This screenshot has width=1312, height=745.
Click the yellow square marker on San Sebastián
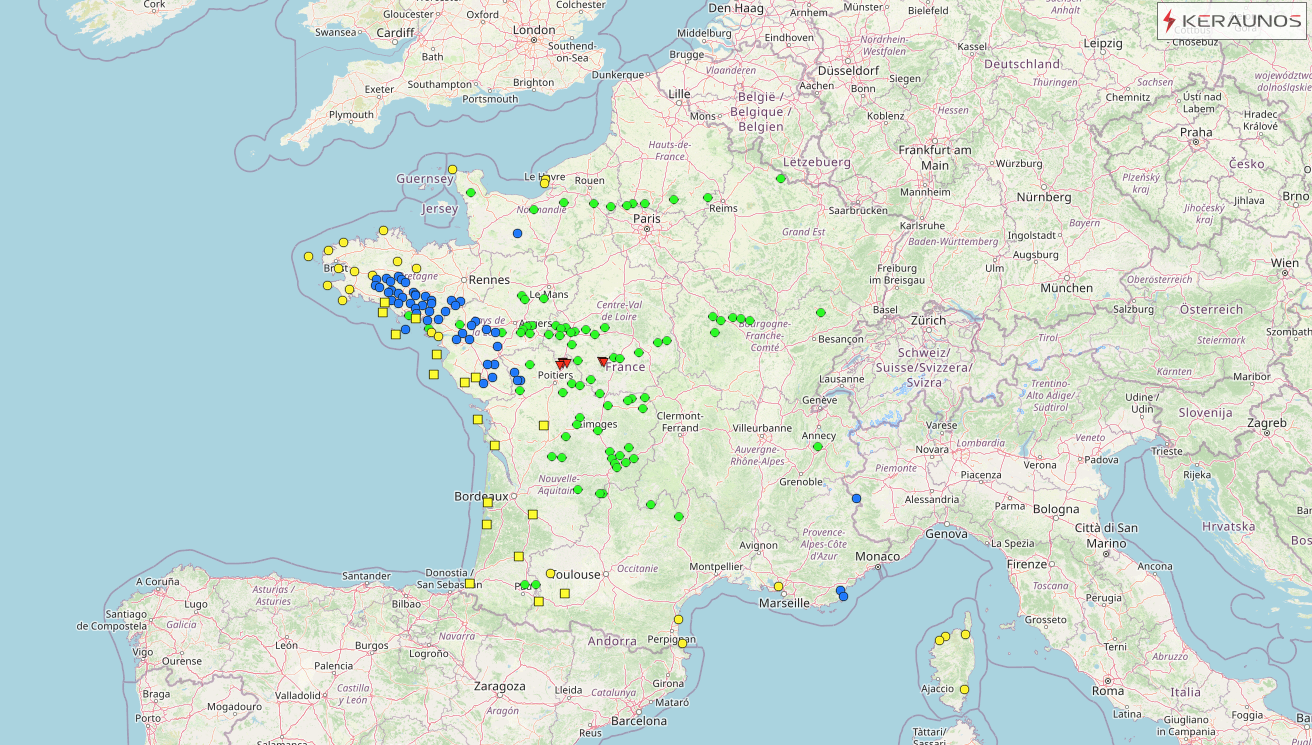[x=469, y=583]
